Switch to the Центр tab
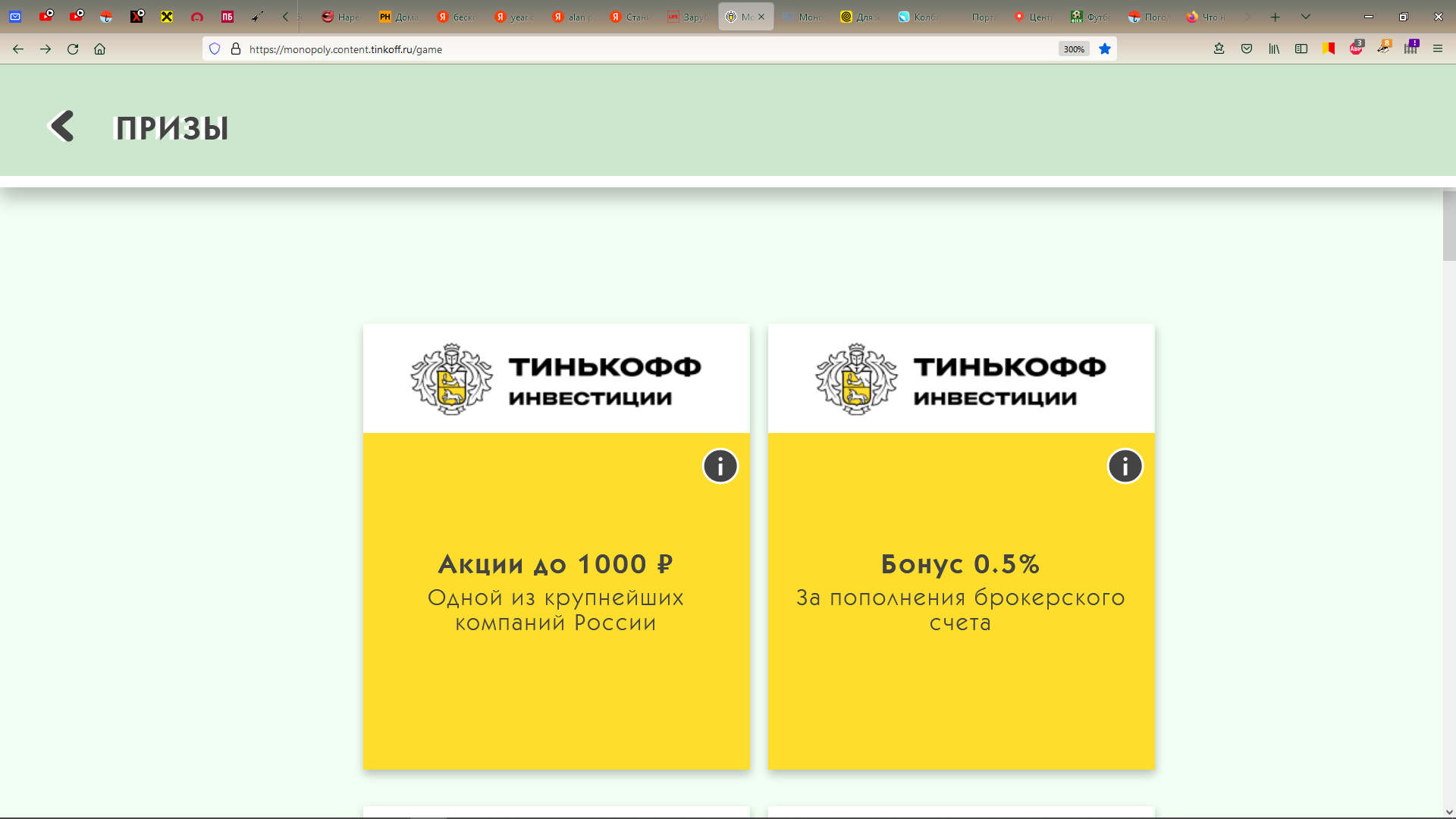 click(x=1034, y=17)
